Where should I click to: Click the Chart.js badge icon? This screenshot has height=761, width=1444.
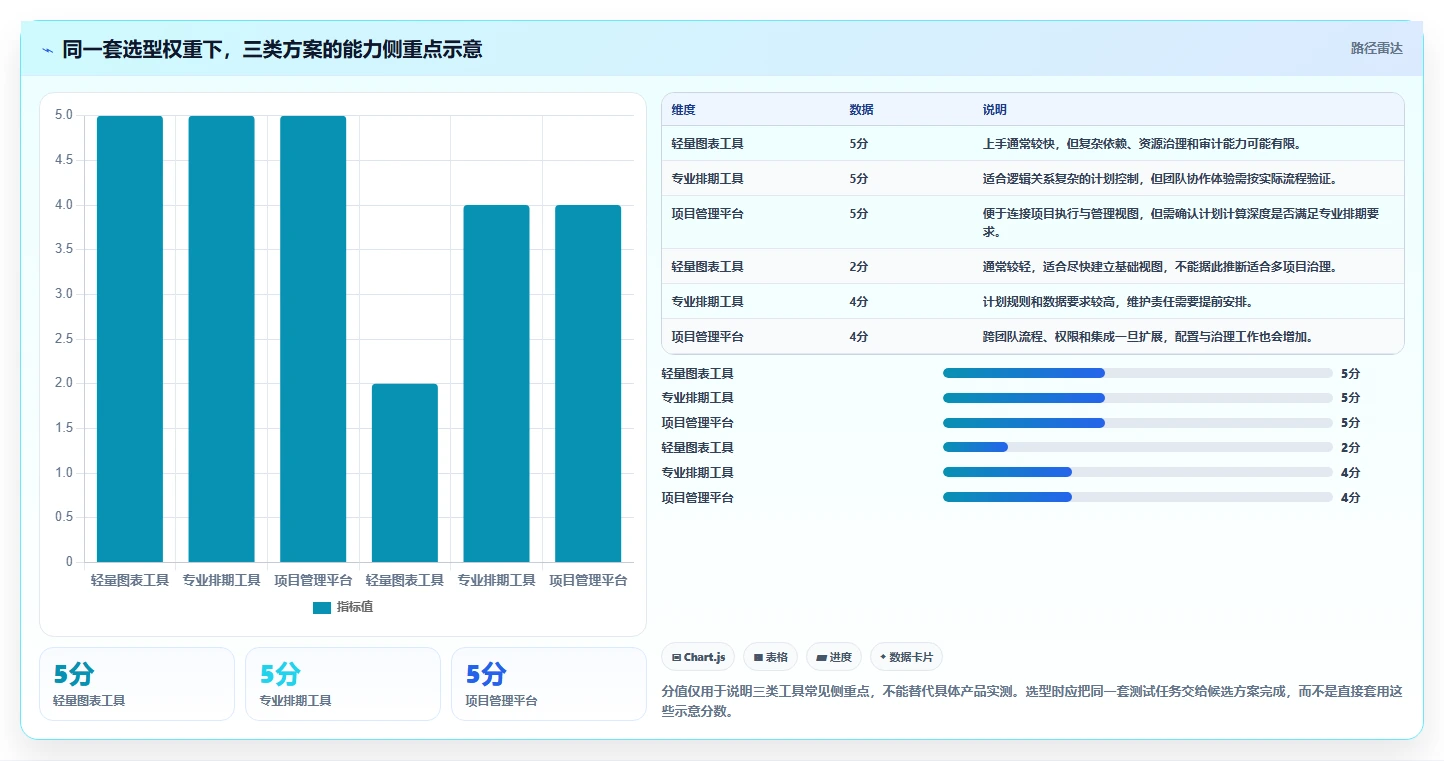click(677, 658)
